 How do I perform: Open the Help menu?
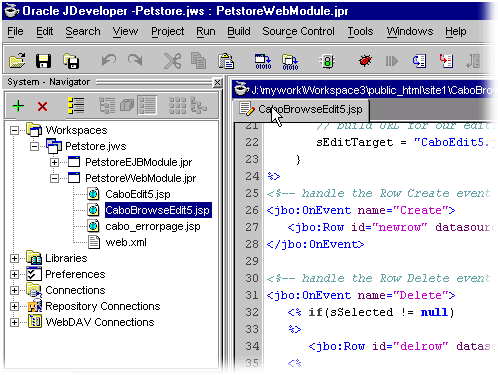click(x=456, y=31)
